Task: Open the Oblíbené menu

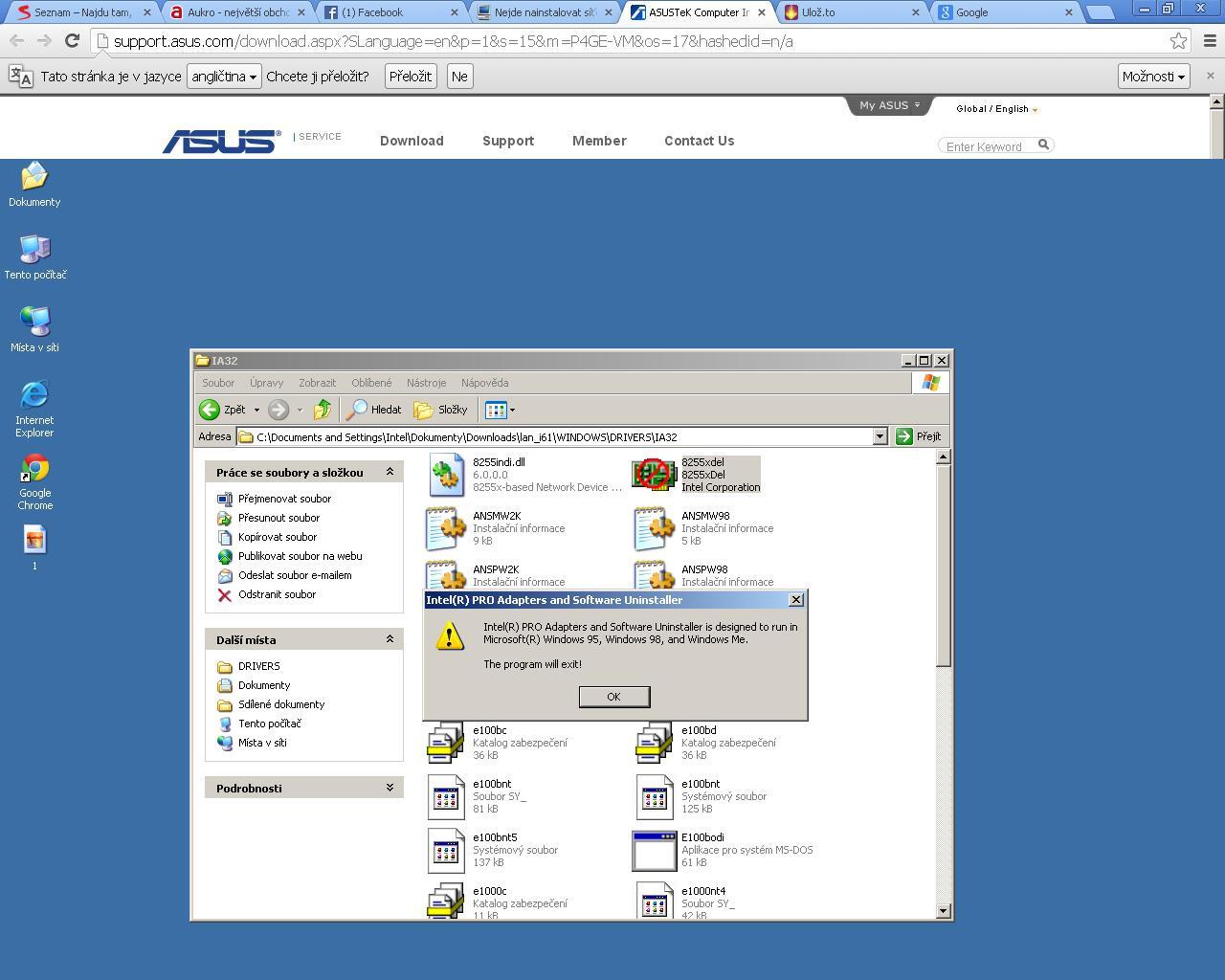Action: pos(371,383)
